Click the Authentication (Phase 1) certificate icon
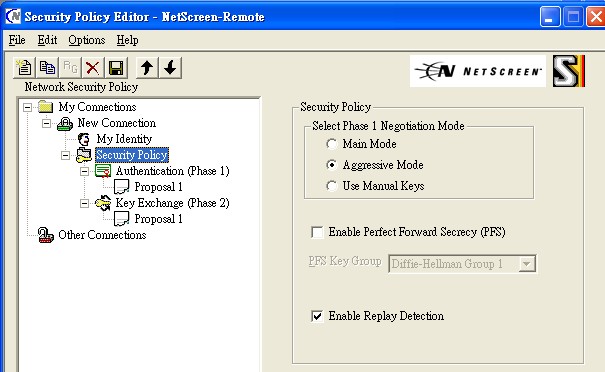 [x=103, y=171]
